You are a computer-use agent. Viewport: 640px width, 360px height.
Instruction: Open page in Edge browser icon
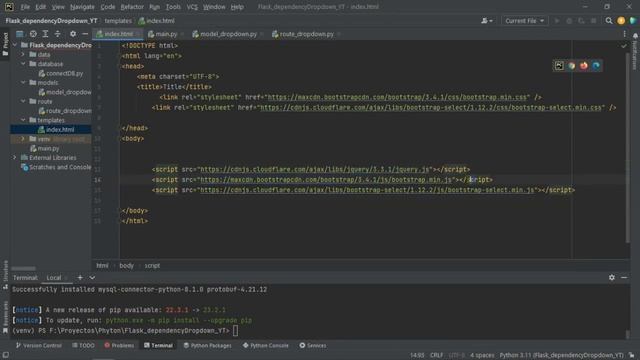click(x=596, y=66)
